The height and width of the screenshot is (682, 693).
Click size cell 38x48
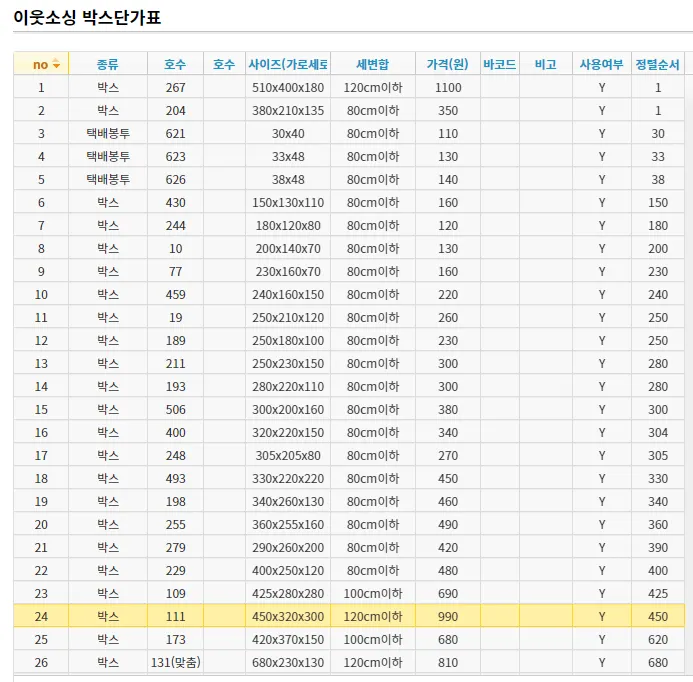pyautogui.click(x=288, y=179)
